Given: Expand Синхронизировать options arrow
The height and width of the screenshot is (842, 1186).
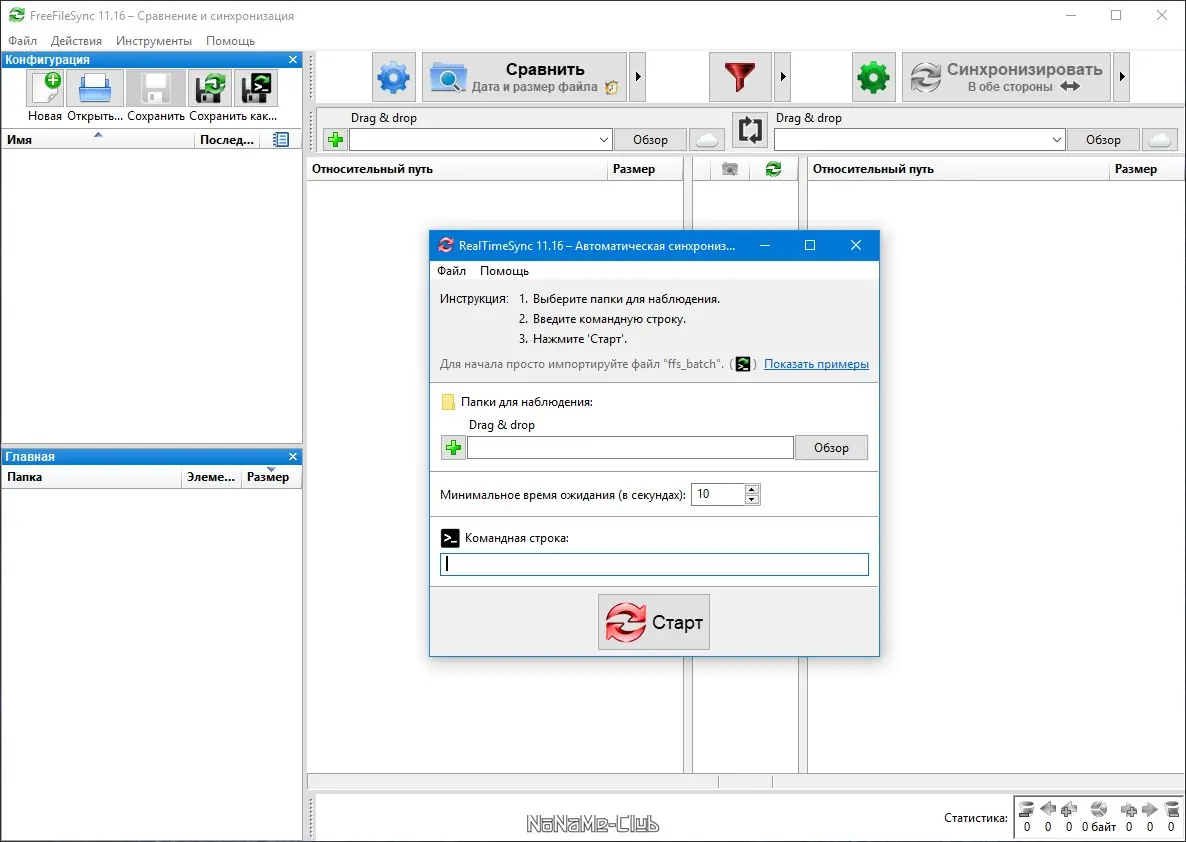Looking at the screenshot, I should (x=1122, y=77).
